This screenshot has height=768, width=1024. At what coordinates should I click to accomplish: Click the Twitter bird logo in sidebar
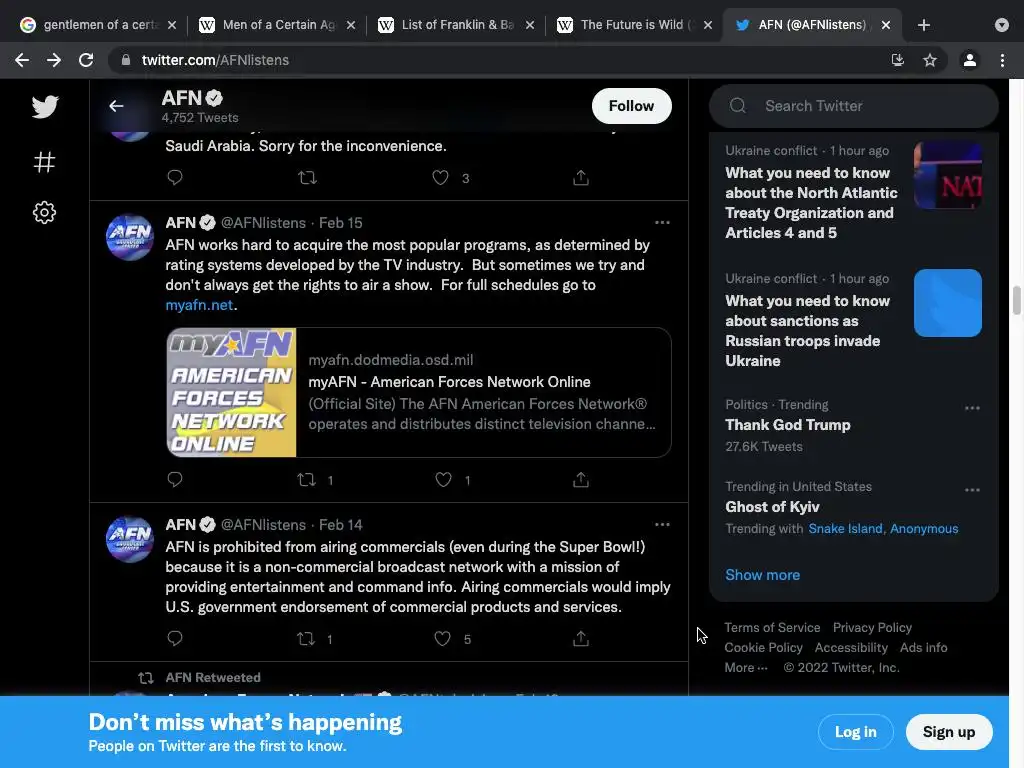click(44, 106)
